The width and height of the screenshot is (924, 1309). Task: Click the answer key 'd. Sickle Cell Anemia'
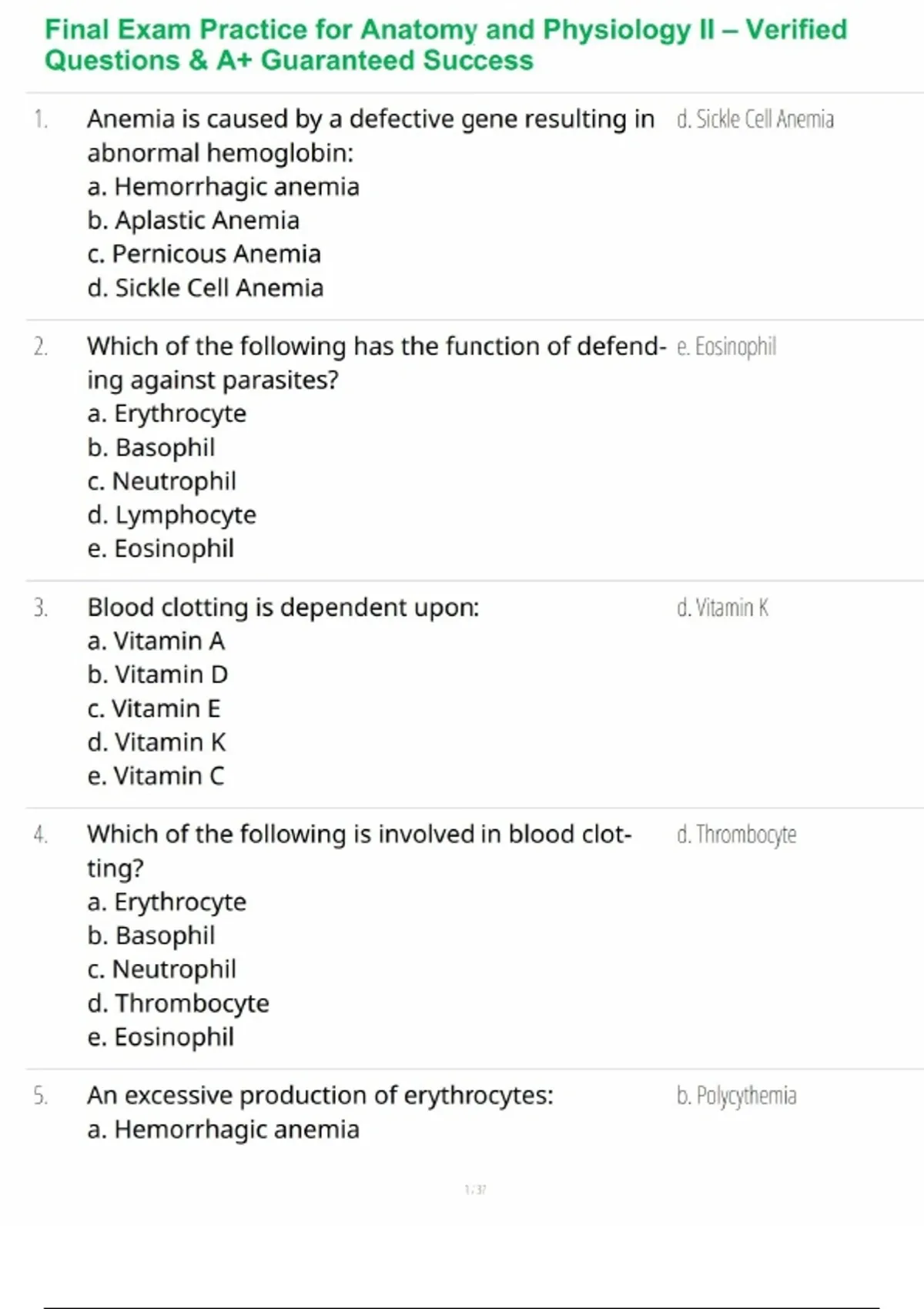pyautogui.click(x=755, y=119)
